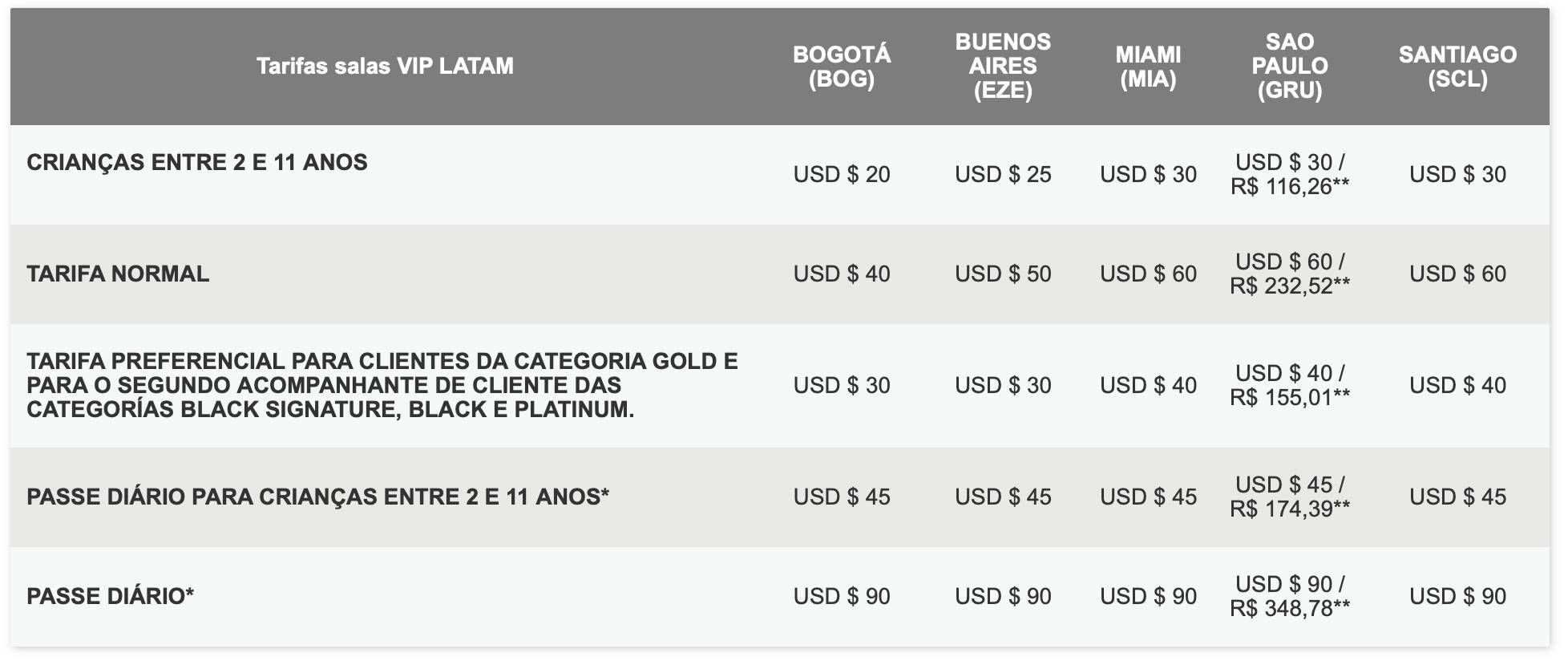Select PASSE DIÁRIO PARA CRIANÇAS row label
The height and width of the screenshot is (661, 1568).
tap(317, 497)
